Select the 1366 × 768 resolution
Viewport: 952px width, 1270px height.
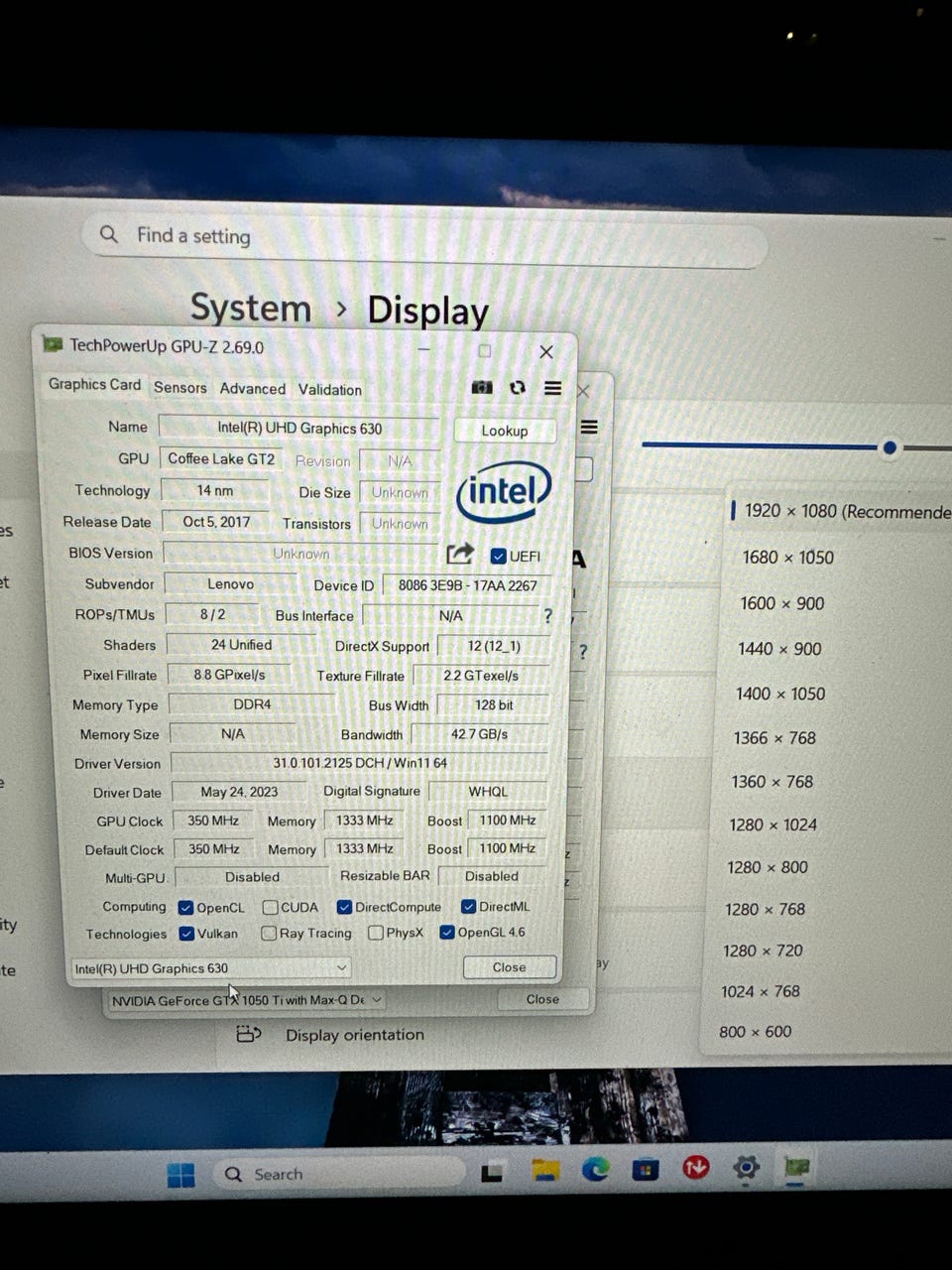774,738
